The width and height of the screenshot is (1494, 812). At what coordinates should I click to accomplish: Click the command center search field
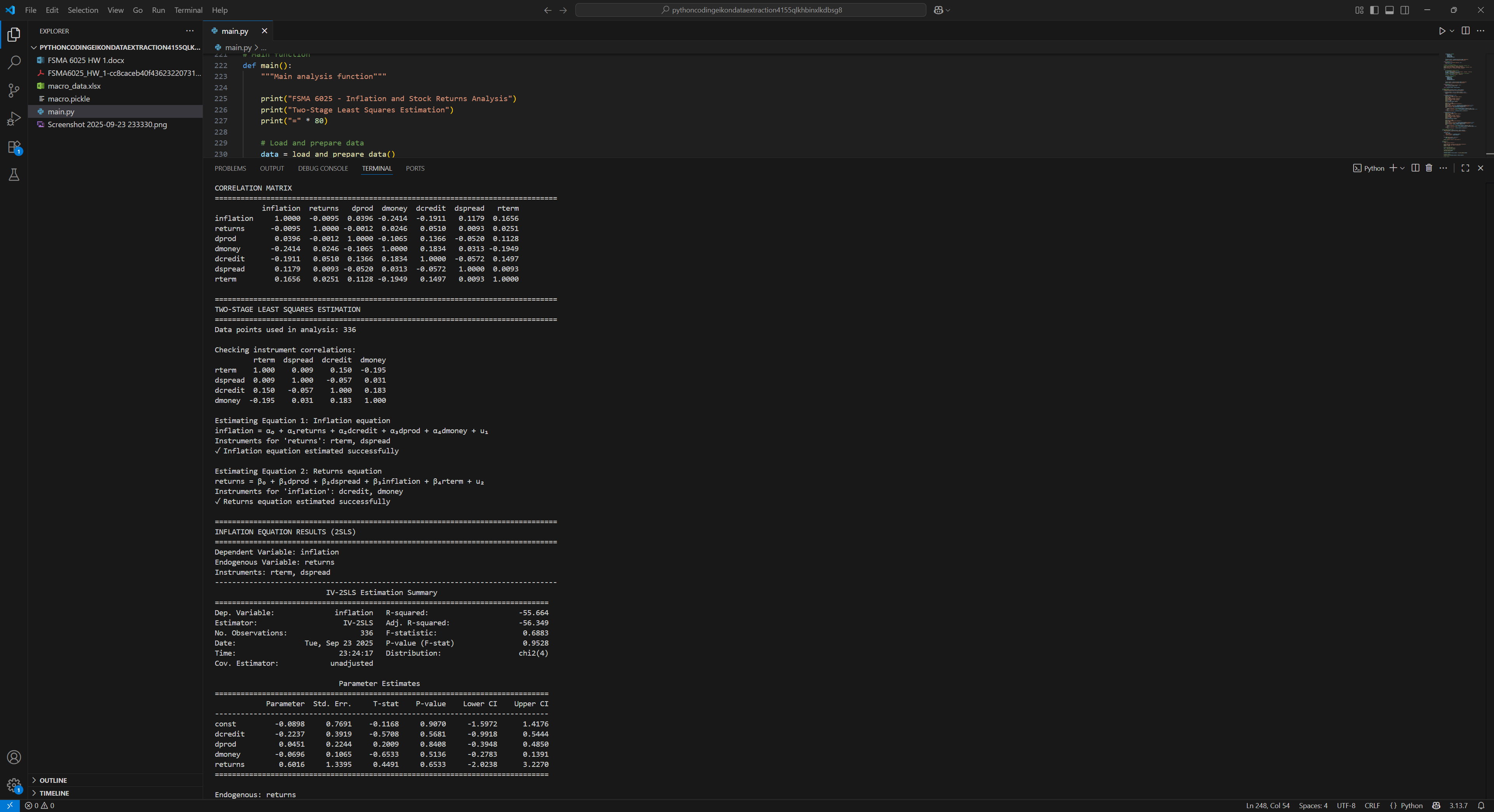751,10
